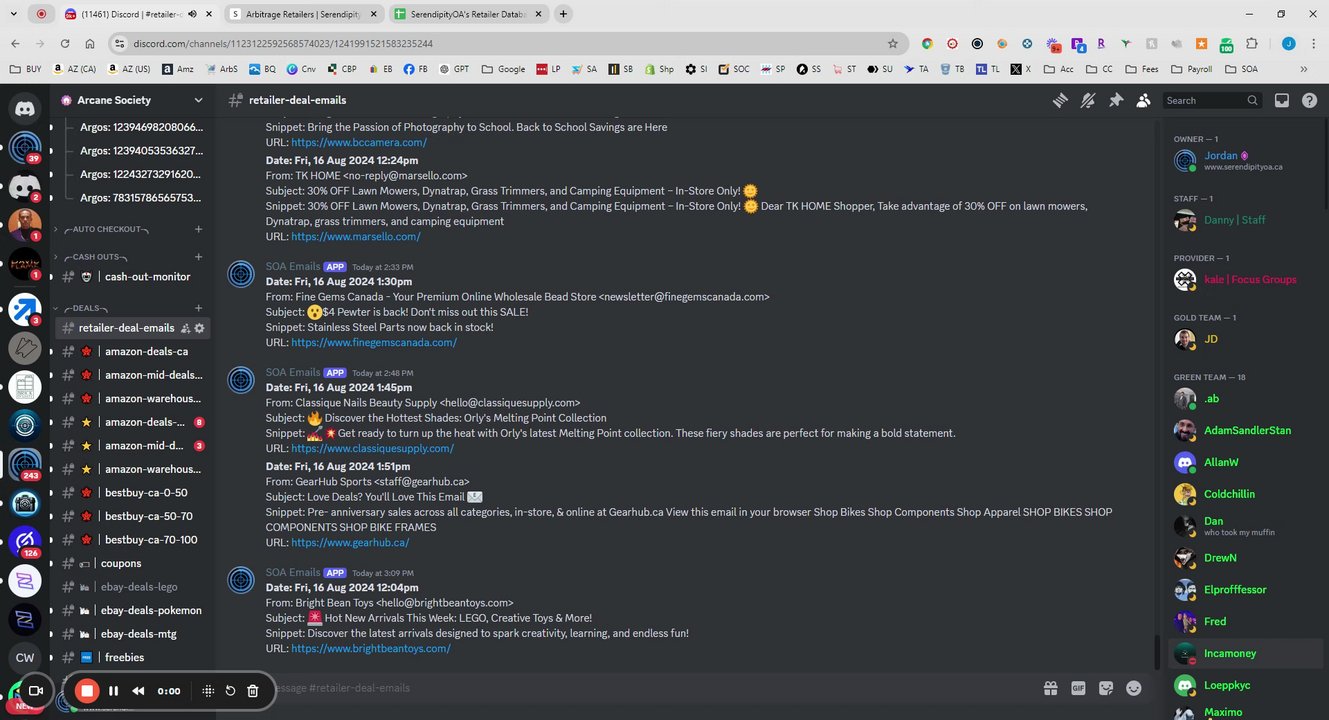Open the gearhub.ca link
Image resolution: width=1329 pixels, height=720 pixels.
[x=350, y=543]
